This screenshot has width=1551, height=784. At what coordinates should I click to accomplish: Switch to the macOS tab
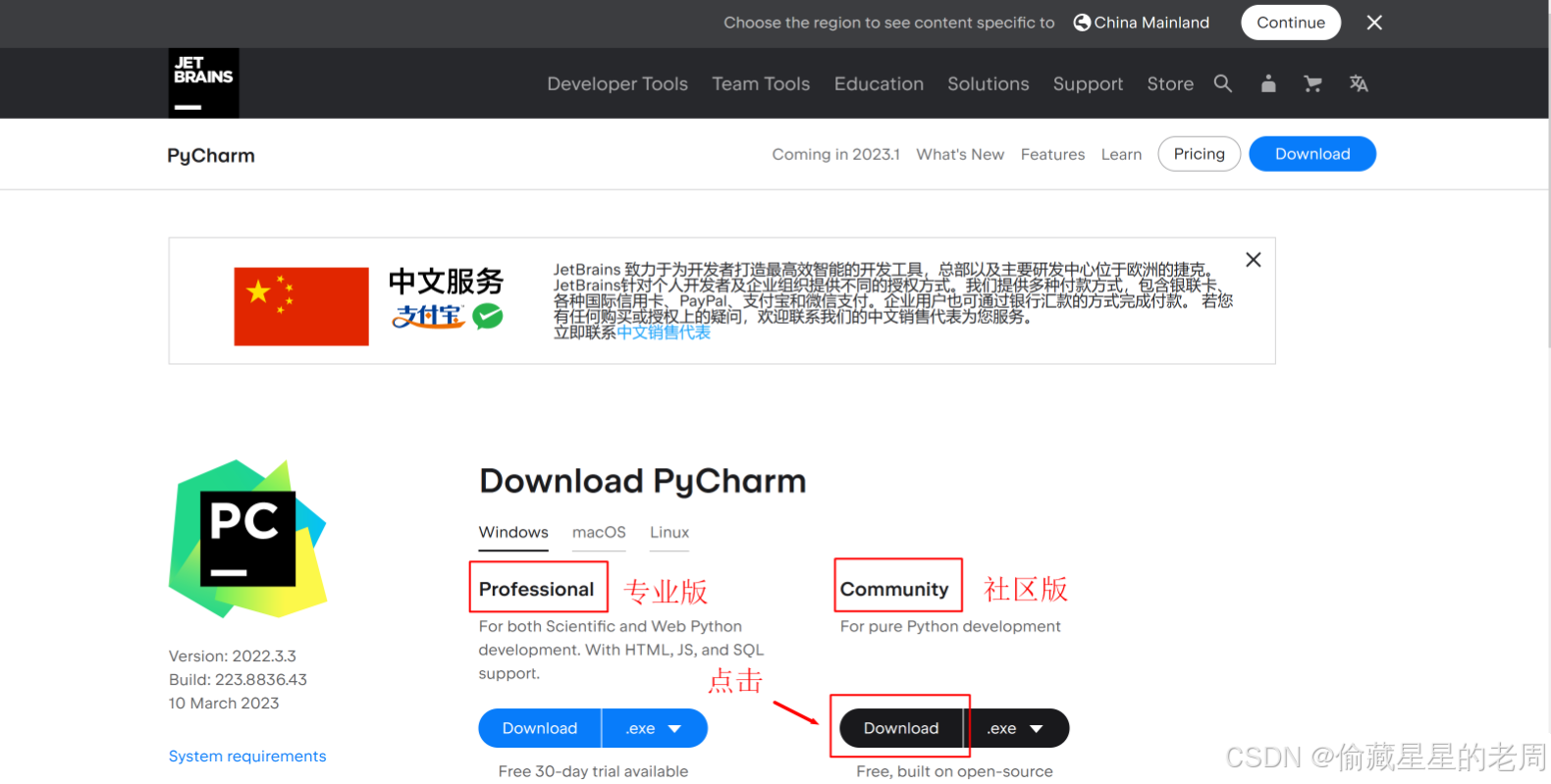coord(599,532)
